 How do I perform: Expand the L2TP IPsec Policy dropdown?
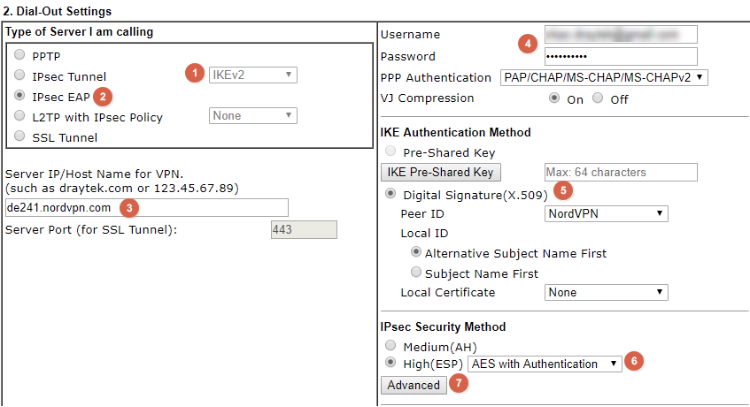pos(252,116)
